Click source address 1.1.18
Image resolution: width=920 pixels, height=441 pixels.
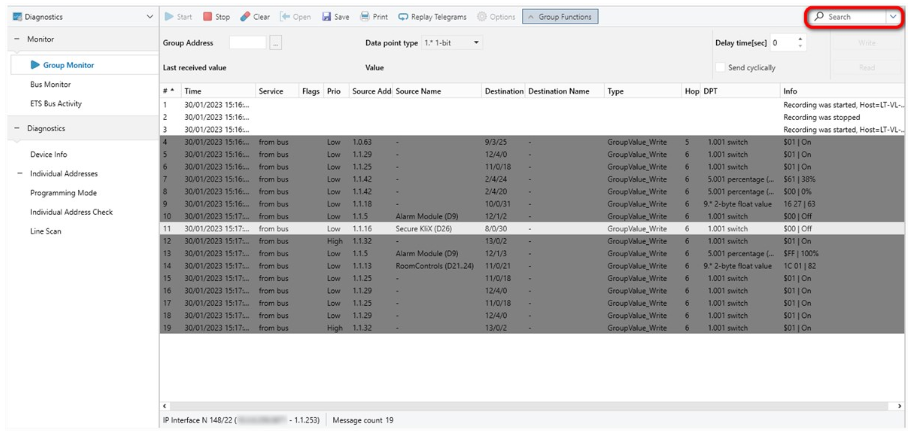[362, 204]
